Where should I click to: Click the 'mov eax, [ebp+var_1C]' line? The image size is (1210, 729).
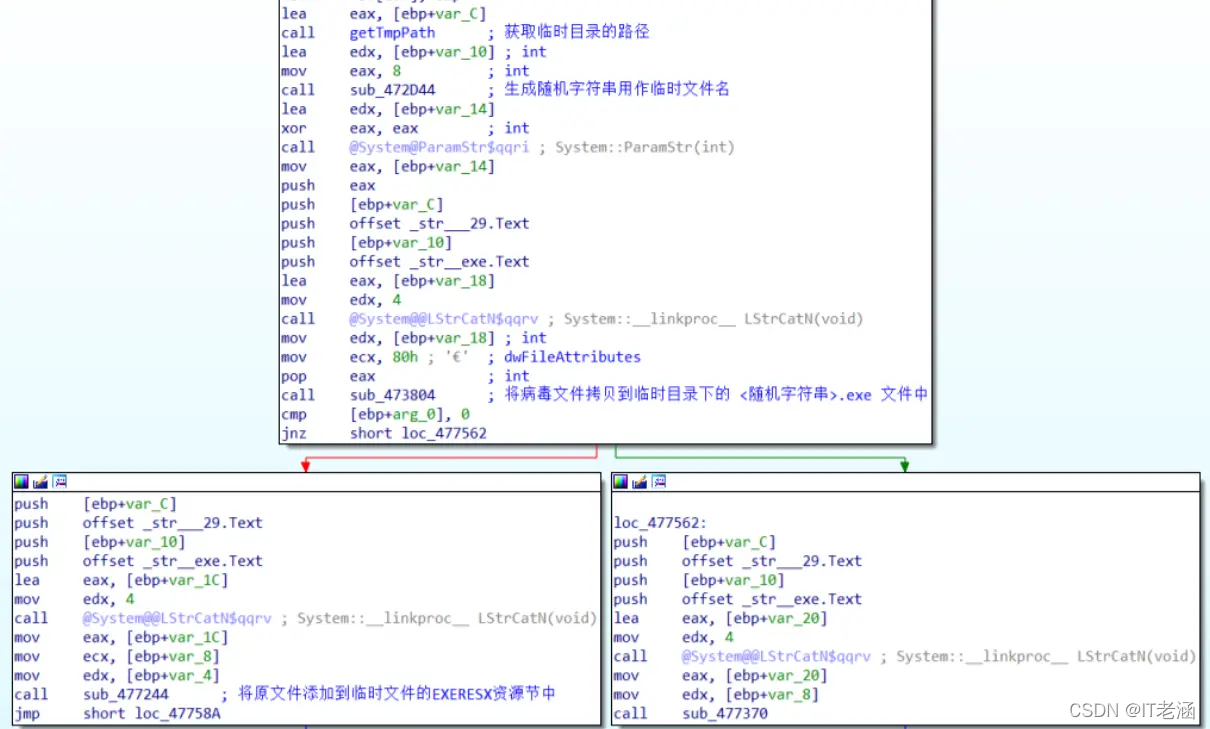pyautogui.click(x=121, y=637)
